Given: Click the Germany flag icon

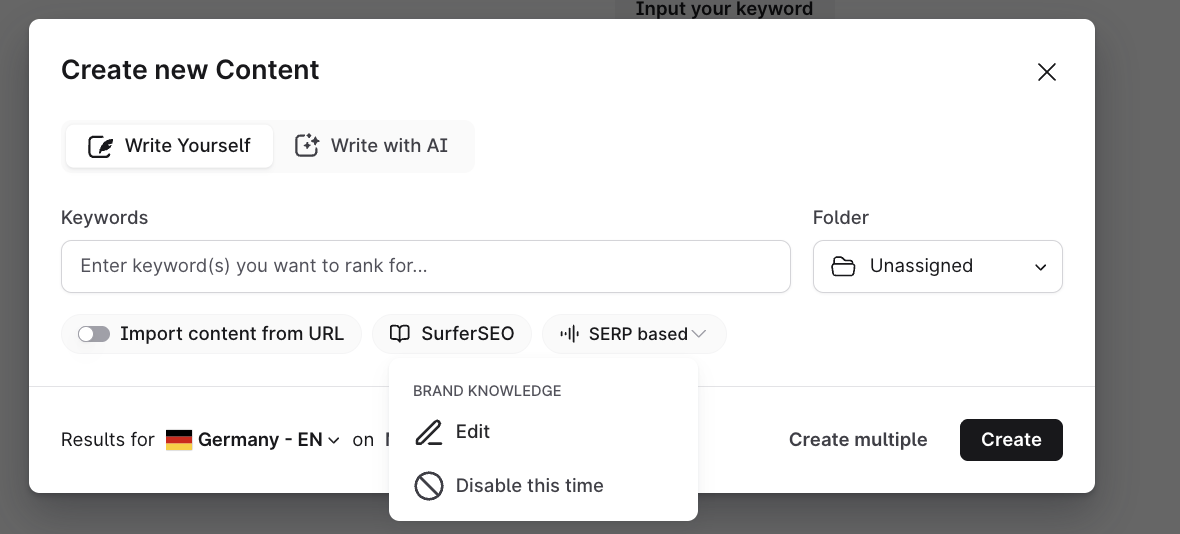Looking at the screenshot, I should click(x=179, y=440).
